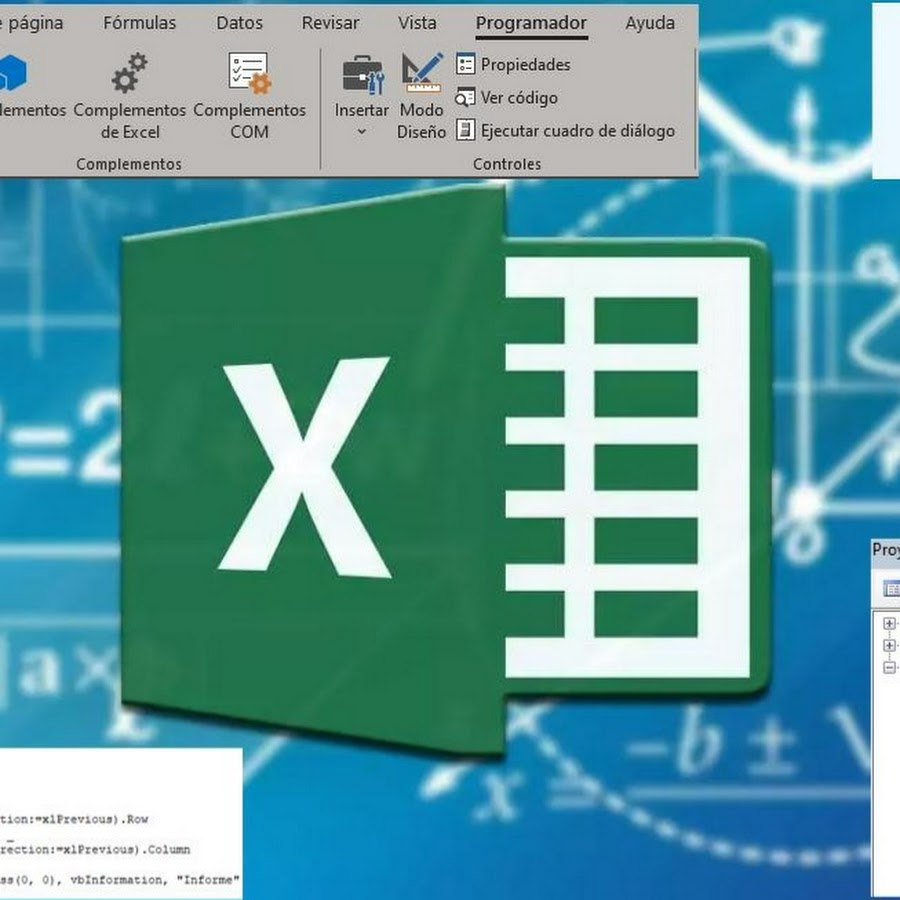Click Ejecutar cuadro de diálogo icon
The height and width of the screenshot is (900, 900).
pos(465,130)
